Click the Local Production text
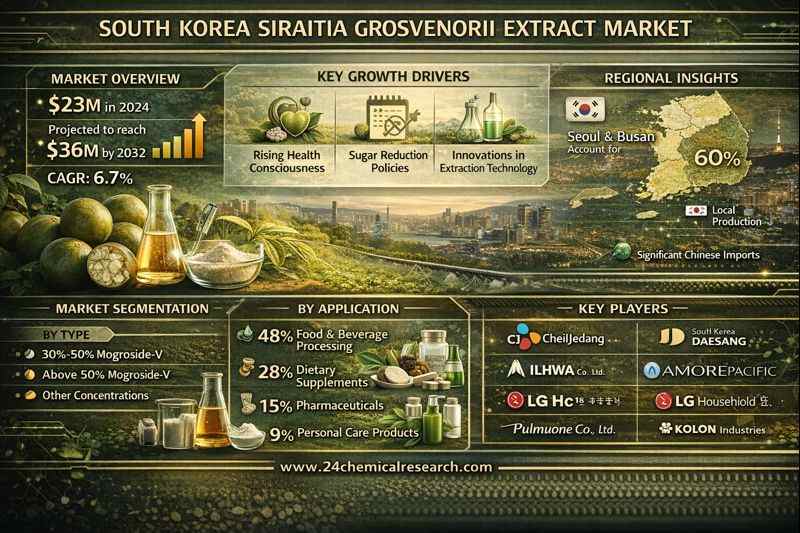This screenshot has width=800, height=533. point(737,216)
